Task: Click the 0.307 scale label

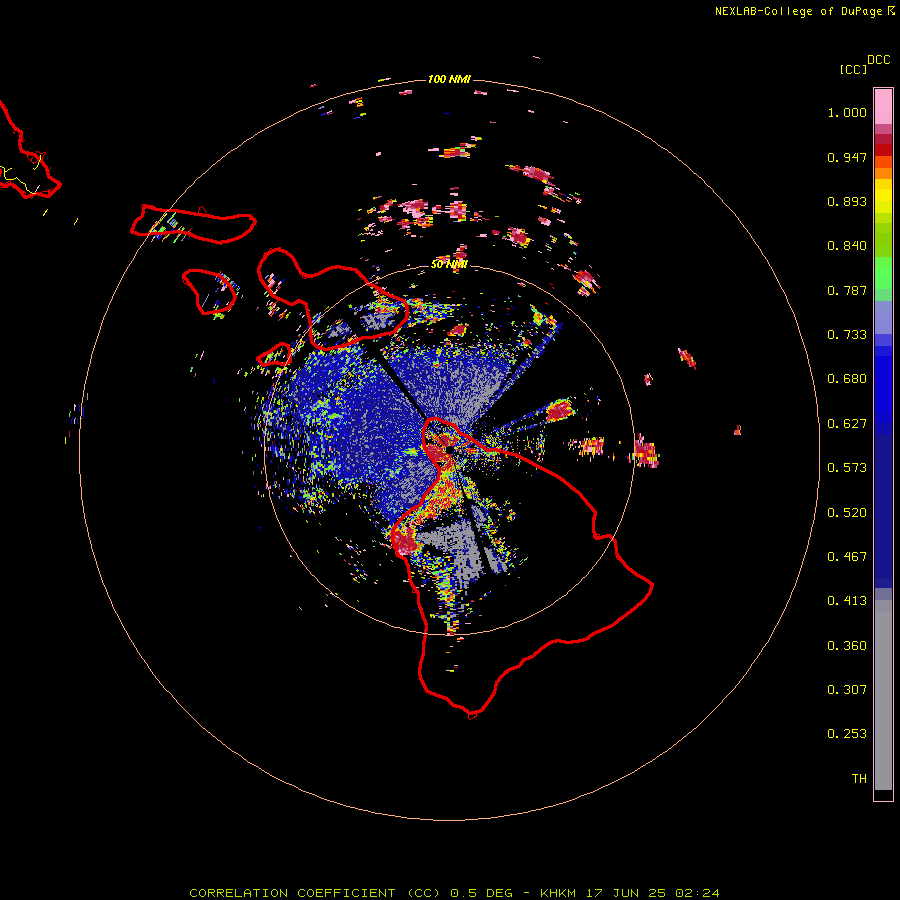Action: [847, 690]
